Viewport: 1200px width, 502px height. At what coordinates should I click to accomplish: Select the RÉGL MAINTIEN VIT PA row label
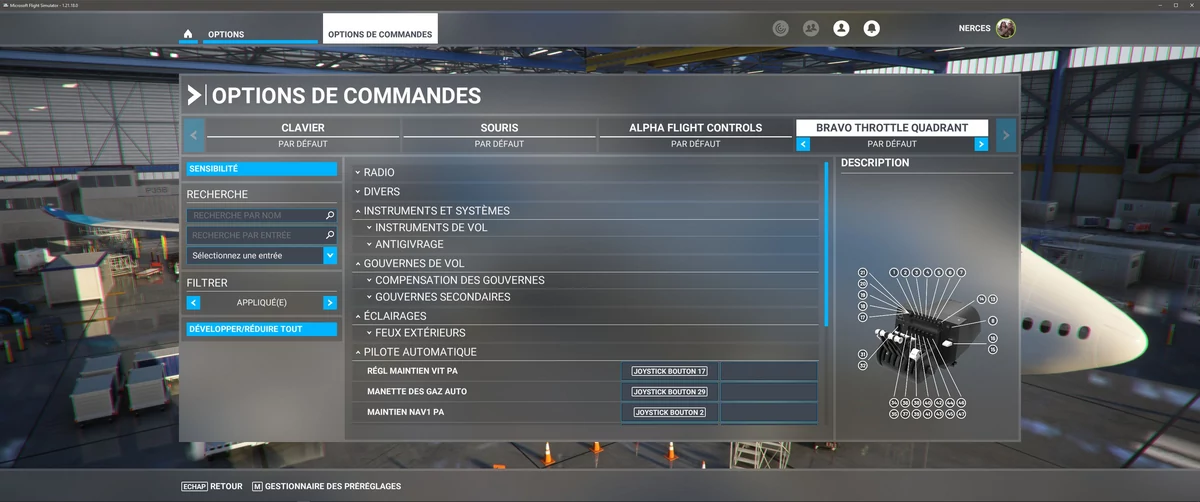point(412,371)
